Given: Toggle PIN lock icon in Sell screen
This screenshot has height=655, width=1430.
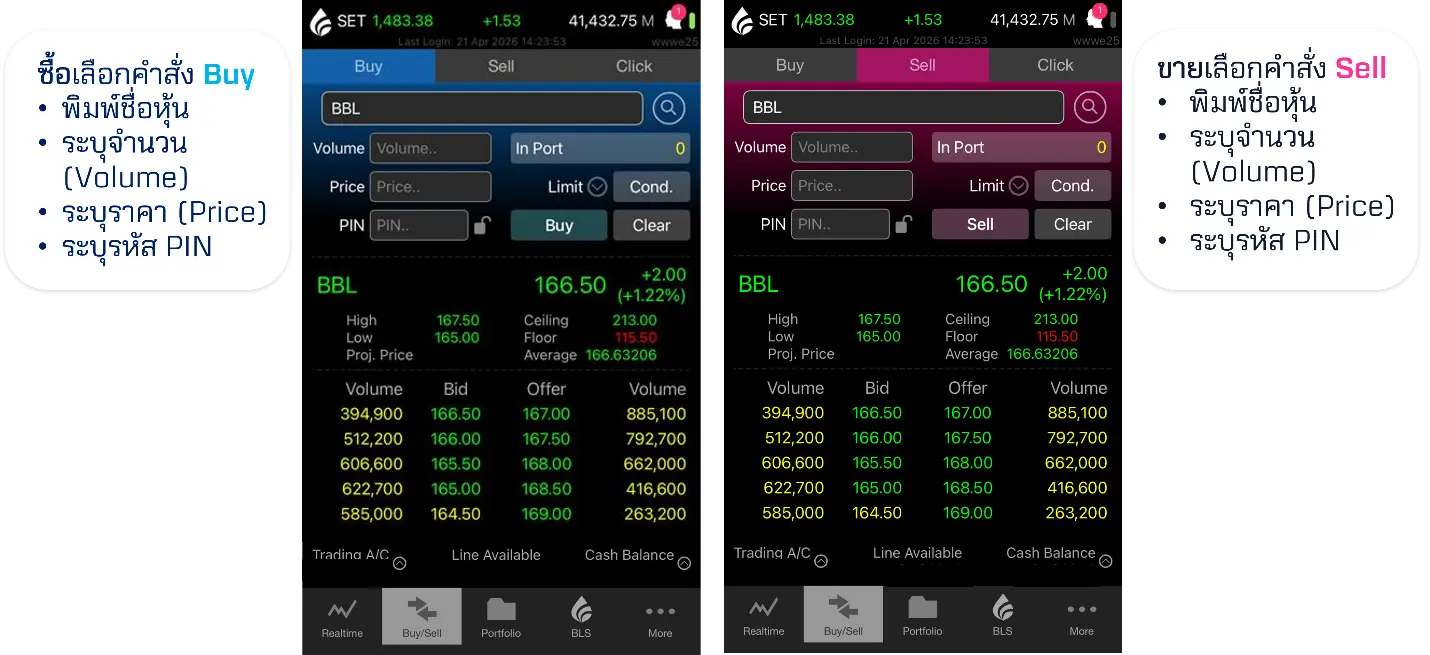Looking at the screenshot, I should (903, 224).
